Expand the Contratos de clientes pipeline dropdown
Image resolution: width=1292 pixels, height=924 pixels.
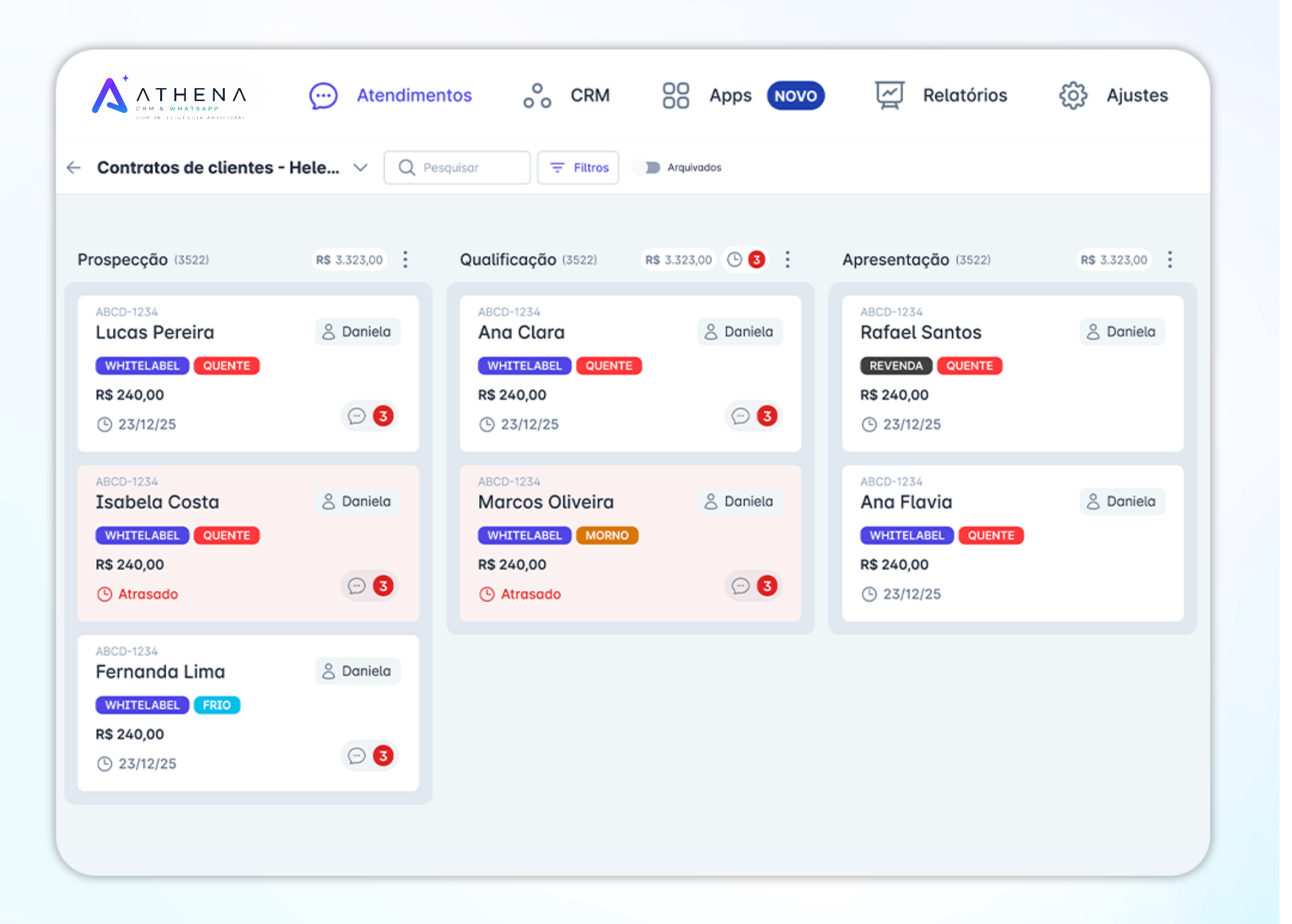(361, 168)
